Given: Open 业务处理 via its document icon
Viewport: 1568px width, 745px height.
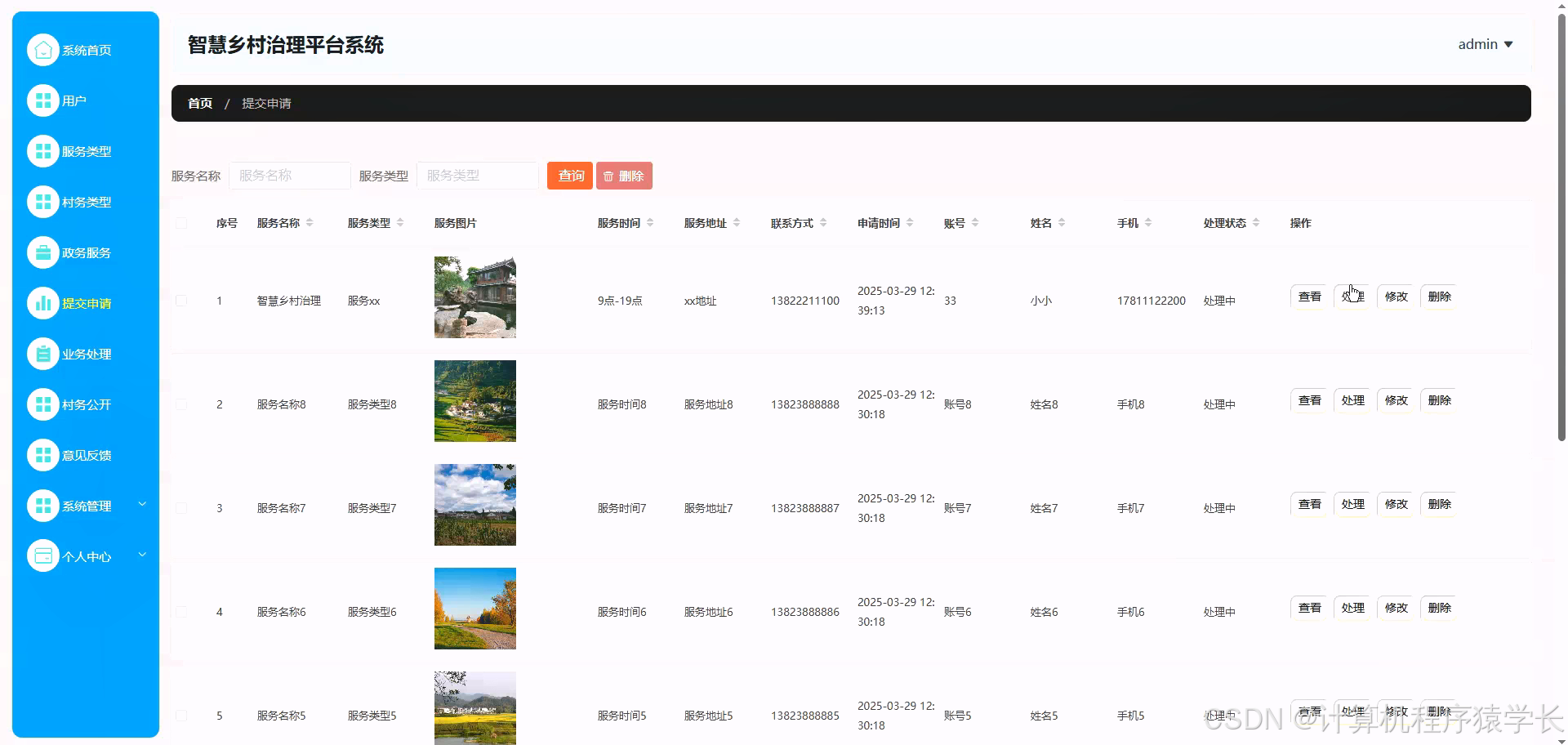Looking at the screenshot, I should [43, 353].
